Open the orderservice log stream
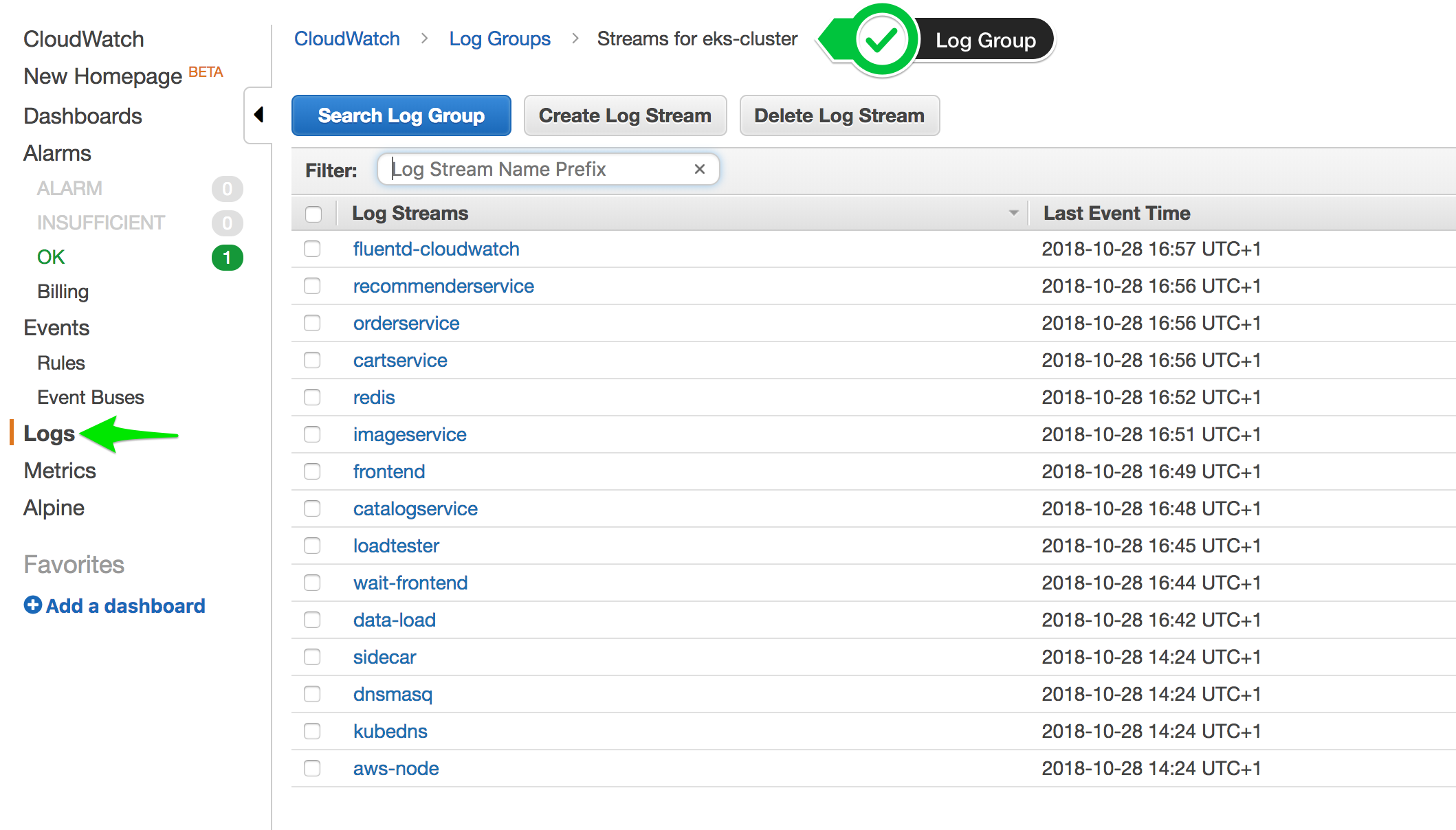Viewport: 1456px width, 830px height. (406, 323)
